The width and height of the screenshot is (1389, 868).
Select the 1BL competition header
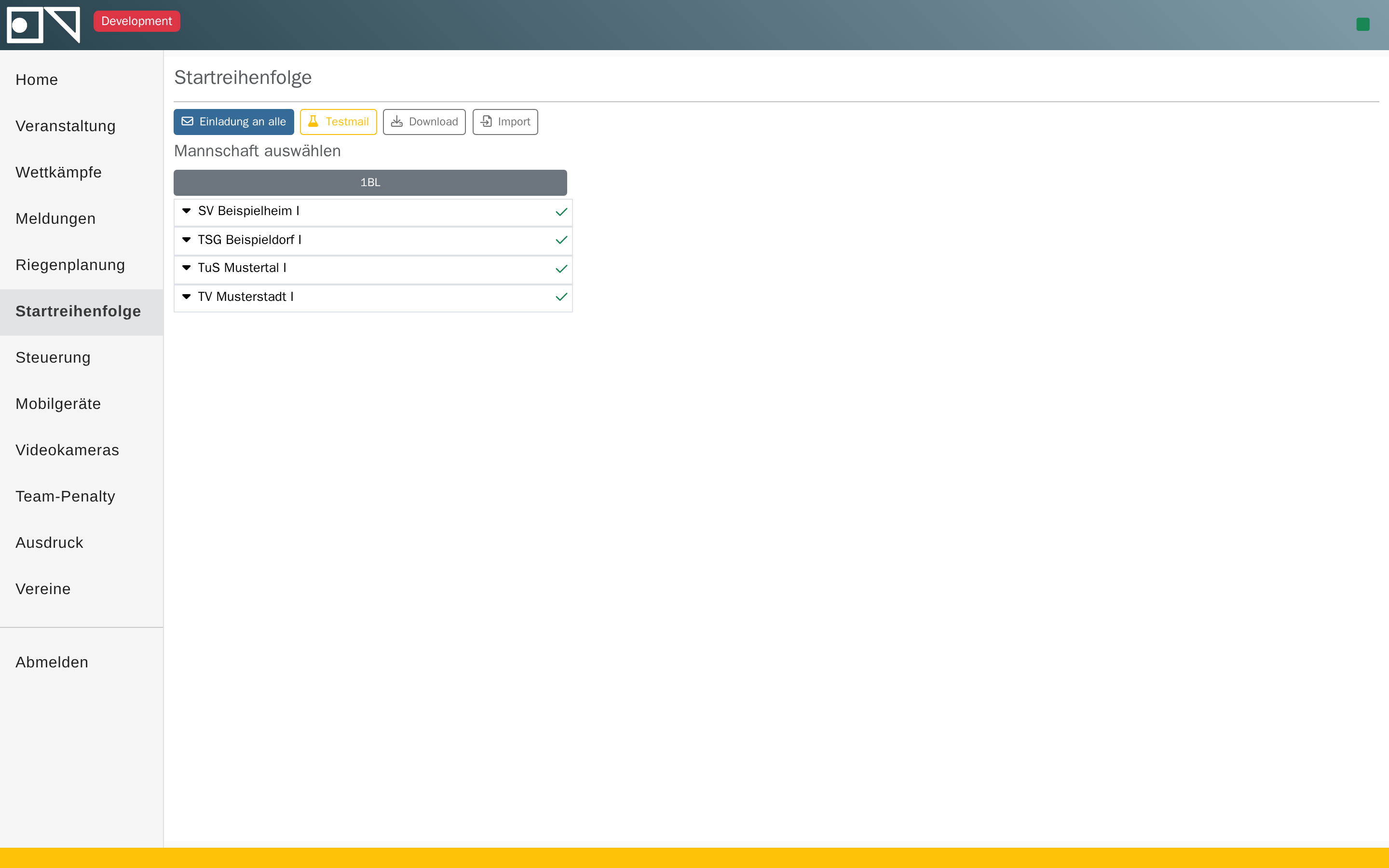(x=370, y=183)
